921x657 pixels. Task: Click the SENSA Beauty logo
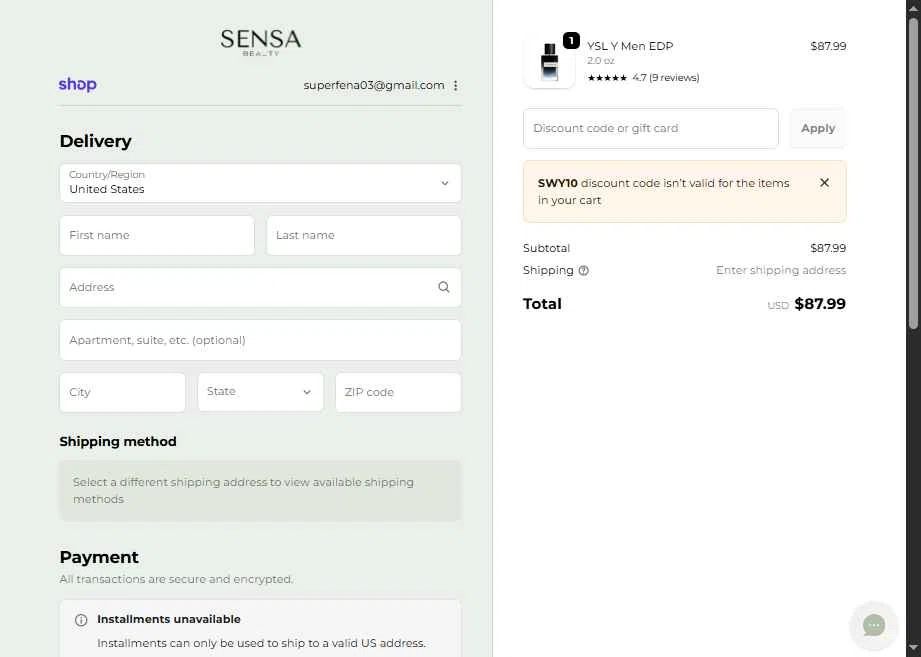tap(261, 42)
